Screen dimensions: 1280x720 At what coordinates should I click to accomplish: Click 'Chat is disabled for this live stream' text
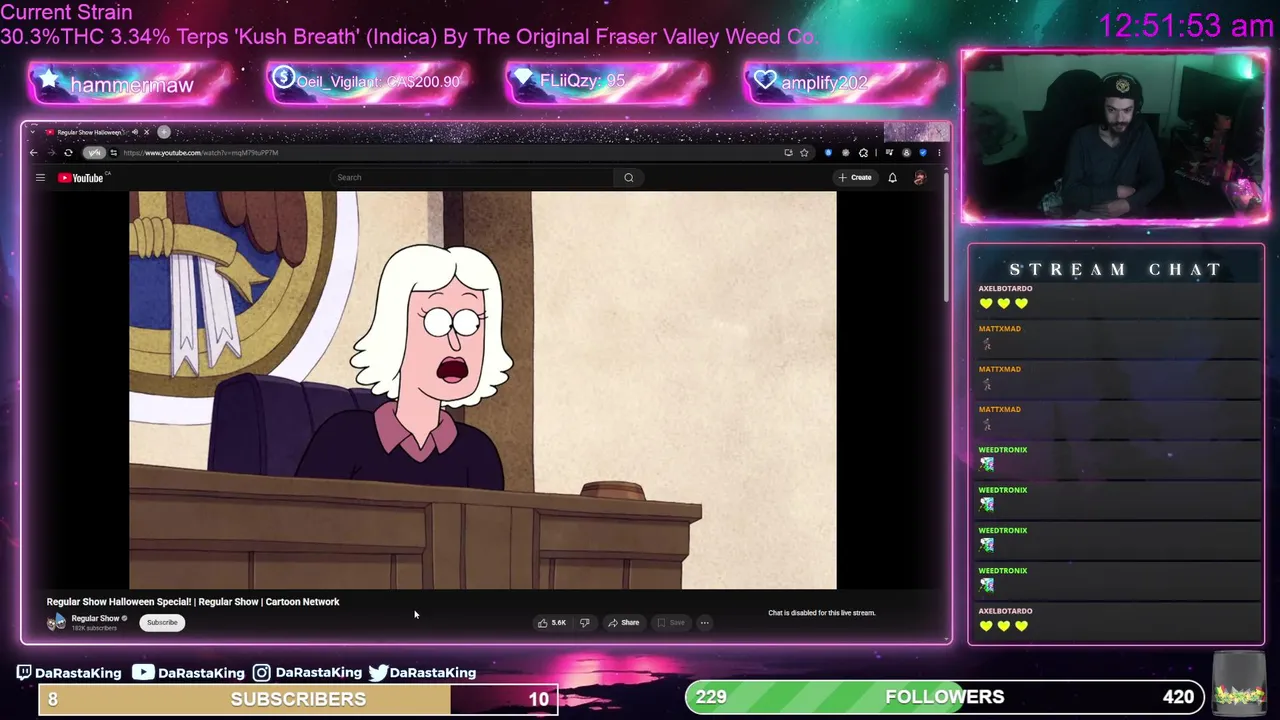[x=821, y=613]
